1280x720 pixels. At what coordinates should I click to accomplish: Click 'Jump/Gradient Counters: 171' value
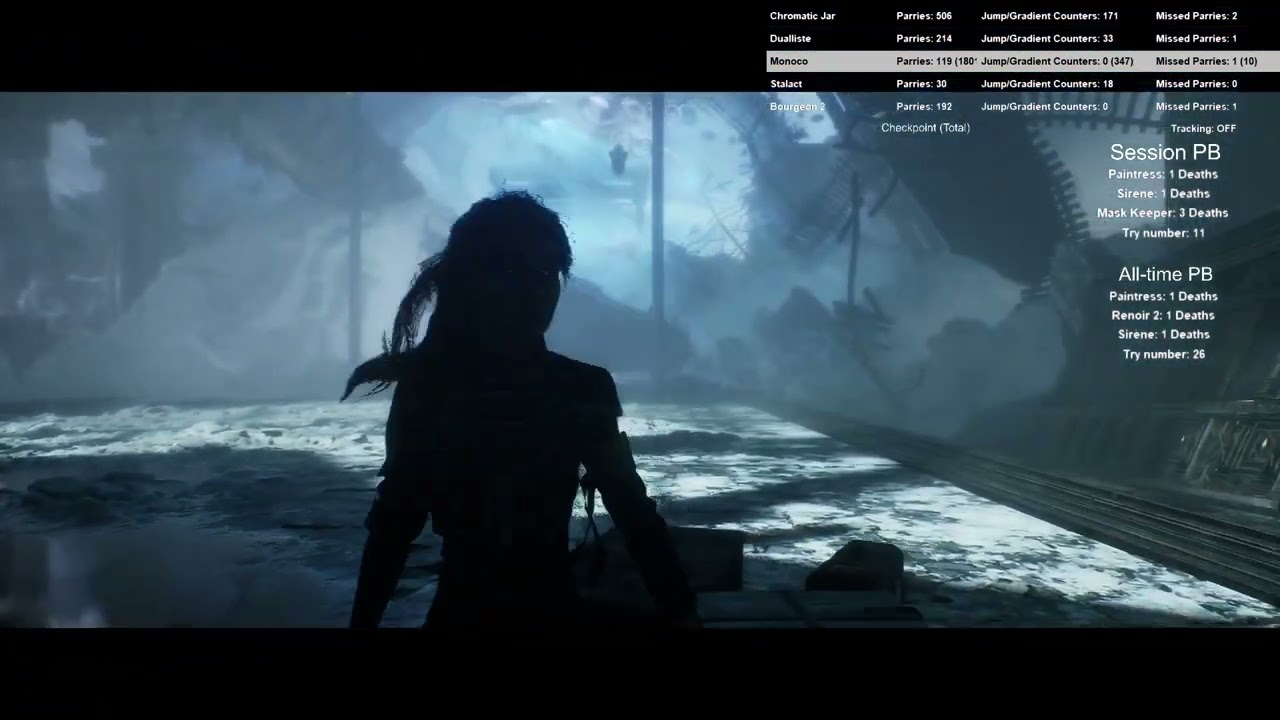tap(1049, 16)
